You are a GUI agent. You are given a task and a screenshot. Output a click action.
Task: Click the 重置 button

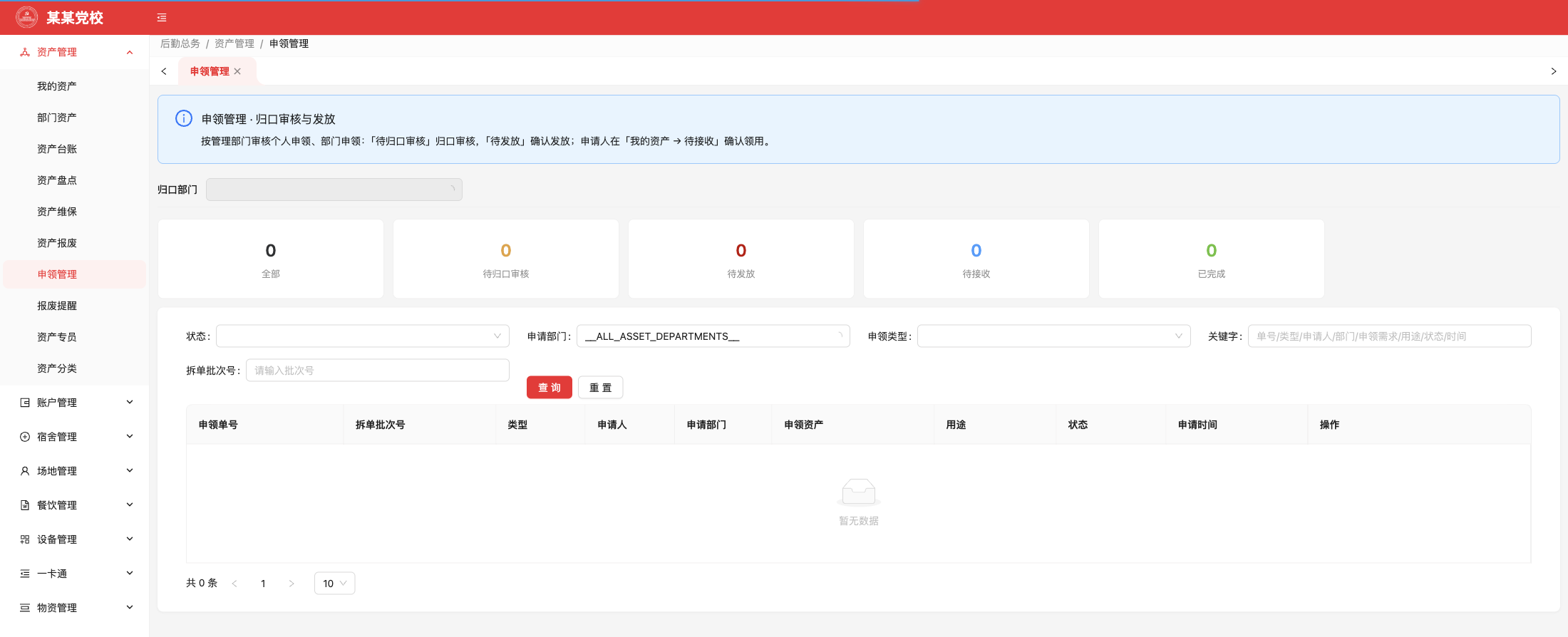tap(600, 388)
